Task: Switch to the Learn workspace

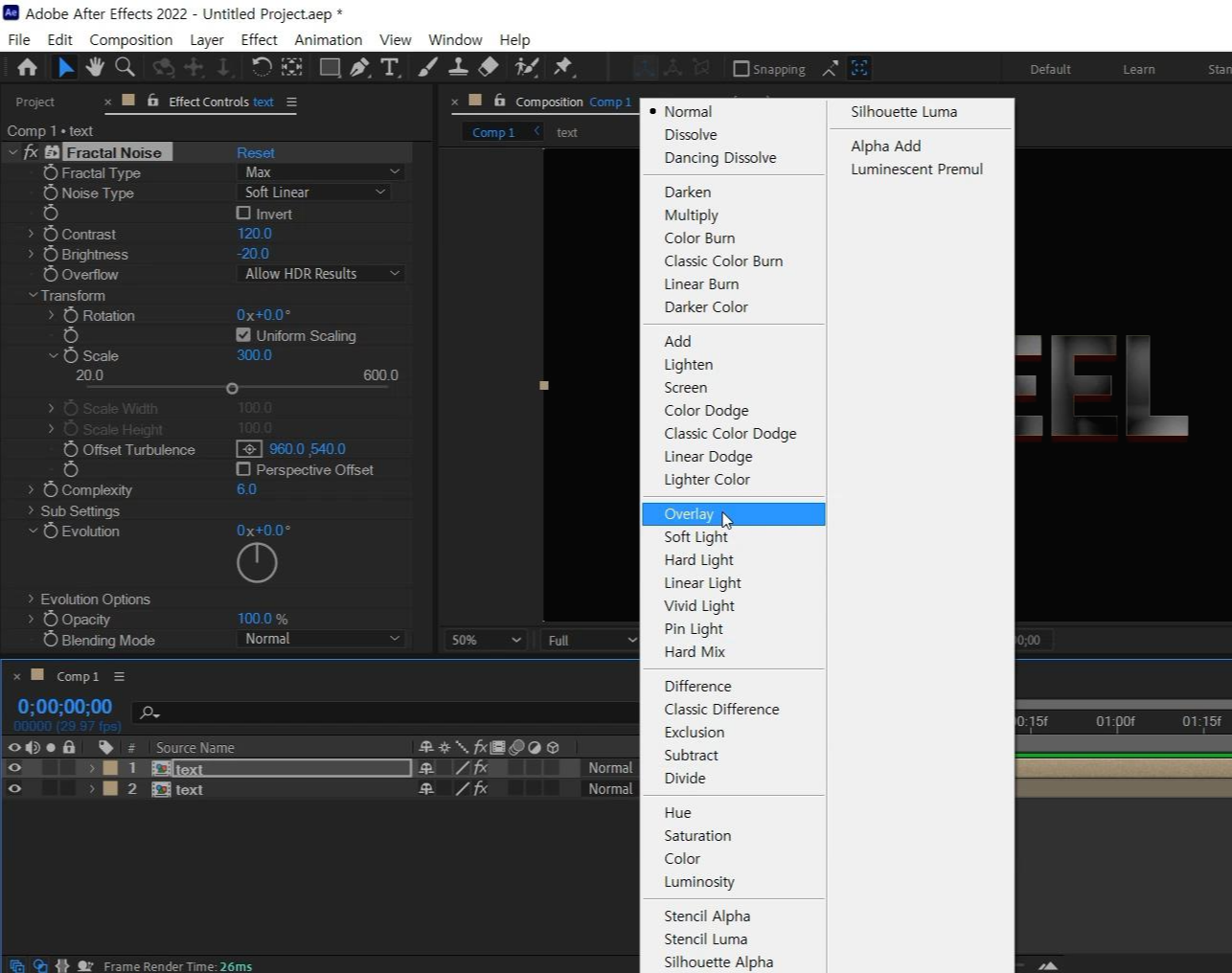Action: pyautogui.click(x=1139, y=69)
